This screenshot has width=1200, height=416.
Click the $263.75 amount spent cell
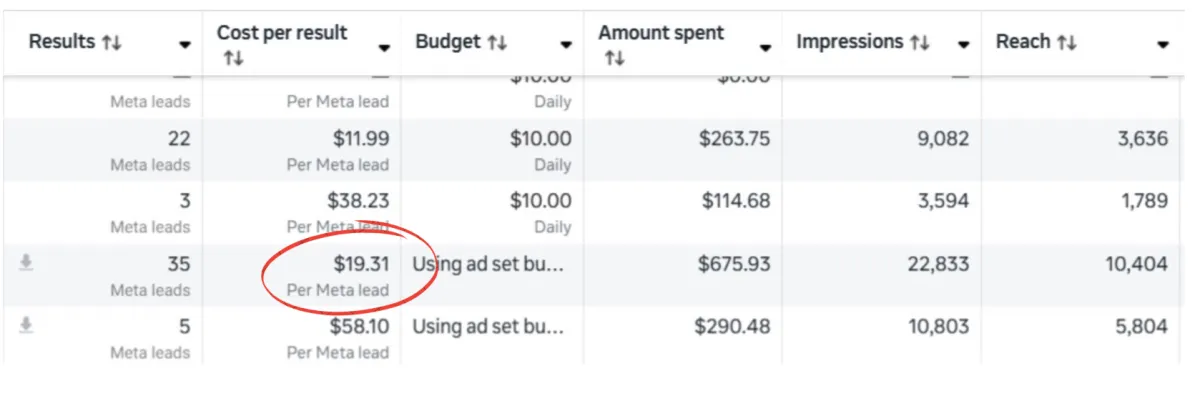click(734, 139)
